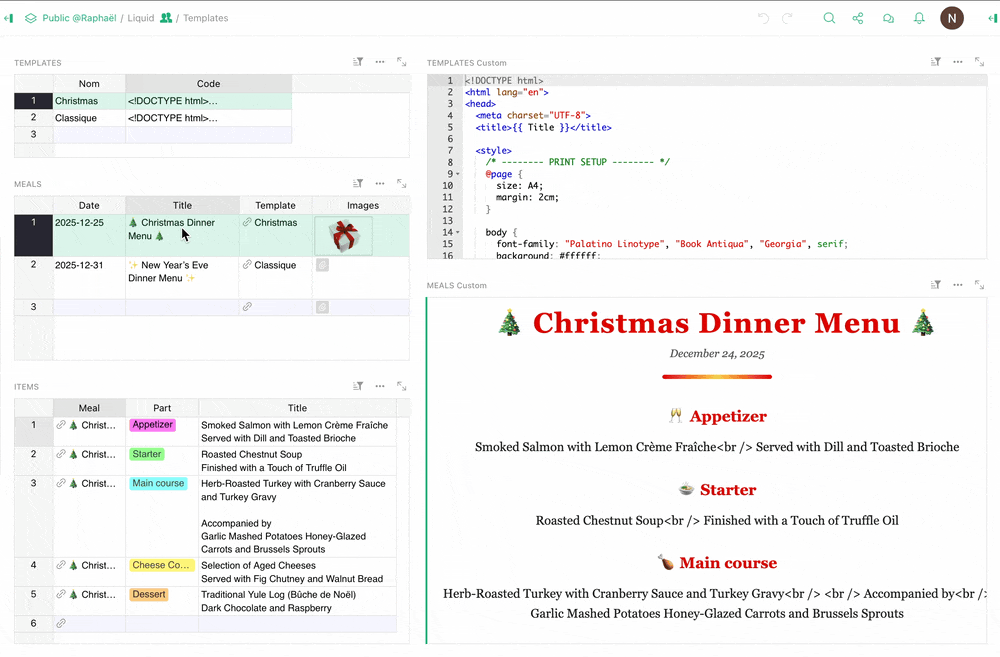Image resolution: width=1000 pixels, height=657 pixels.
Task: Select row 2 of the TEMPLATES table
Action: coord(33,117)
